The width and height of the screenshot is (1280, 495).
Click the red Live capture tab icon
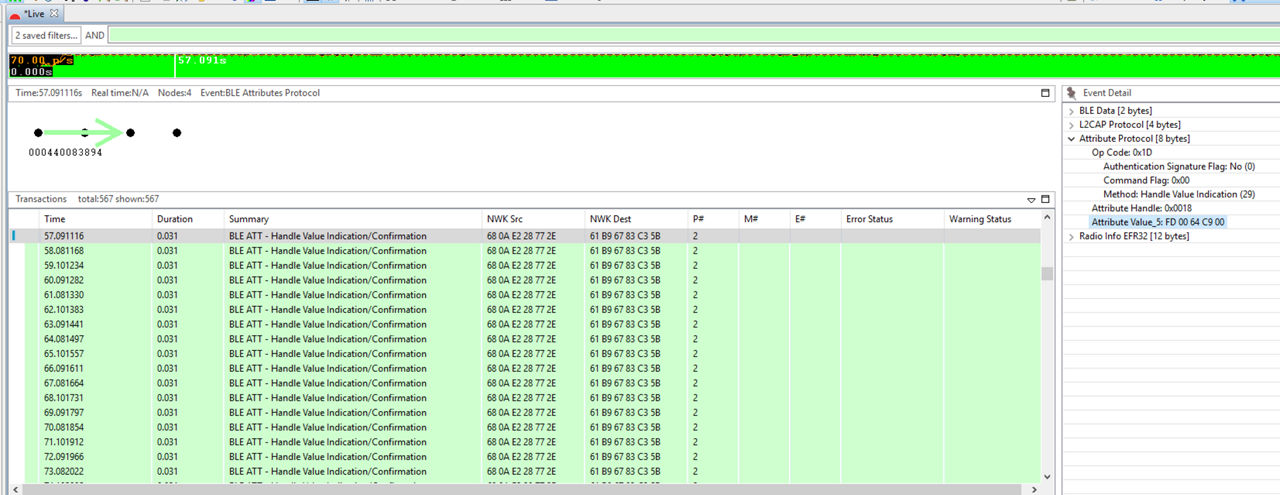click(x=15, y=15)
